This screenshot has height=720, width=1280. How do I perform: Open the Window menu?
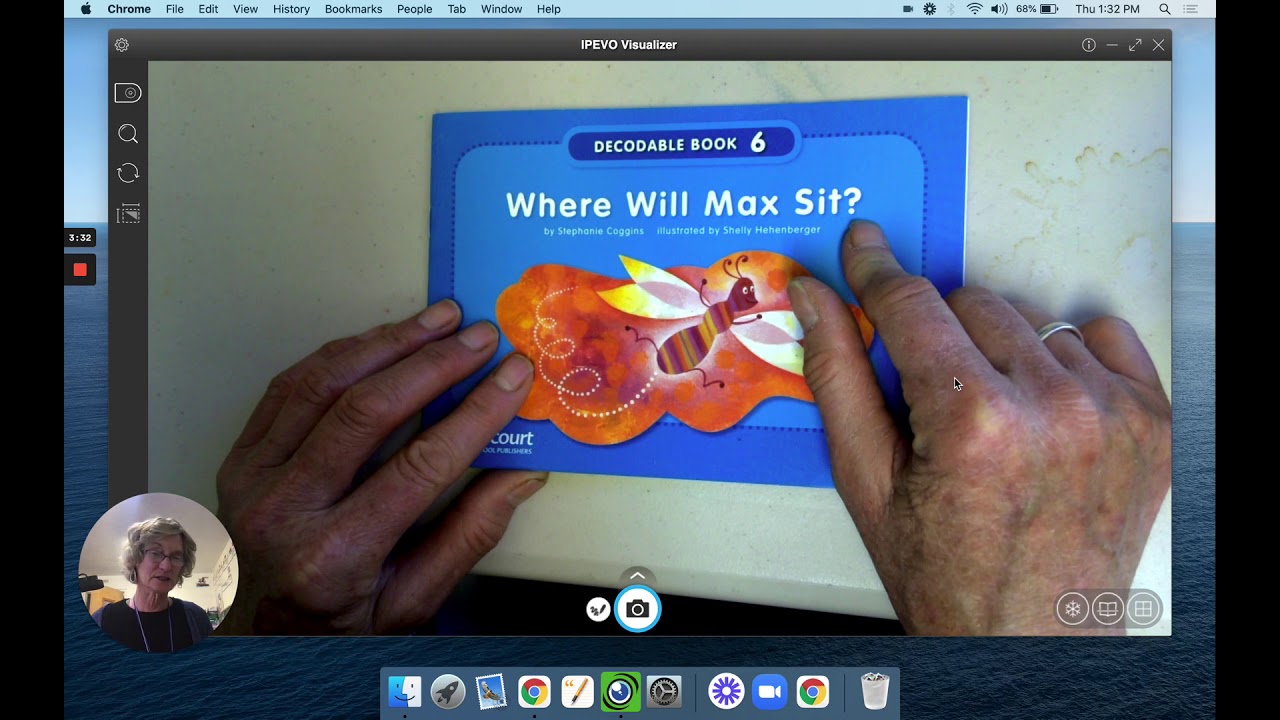501,9
